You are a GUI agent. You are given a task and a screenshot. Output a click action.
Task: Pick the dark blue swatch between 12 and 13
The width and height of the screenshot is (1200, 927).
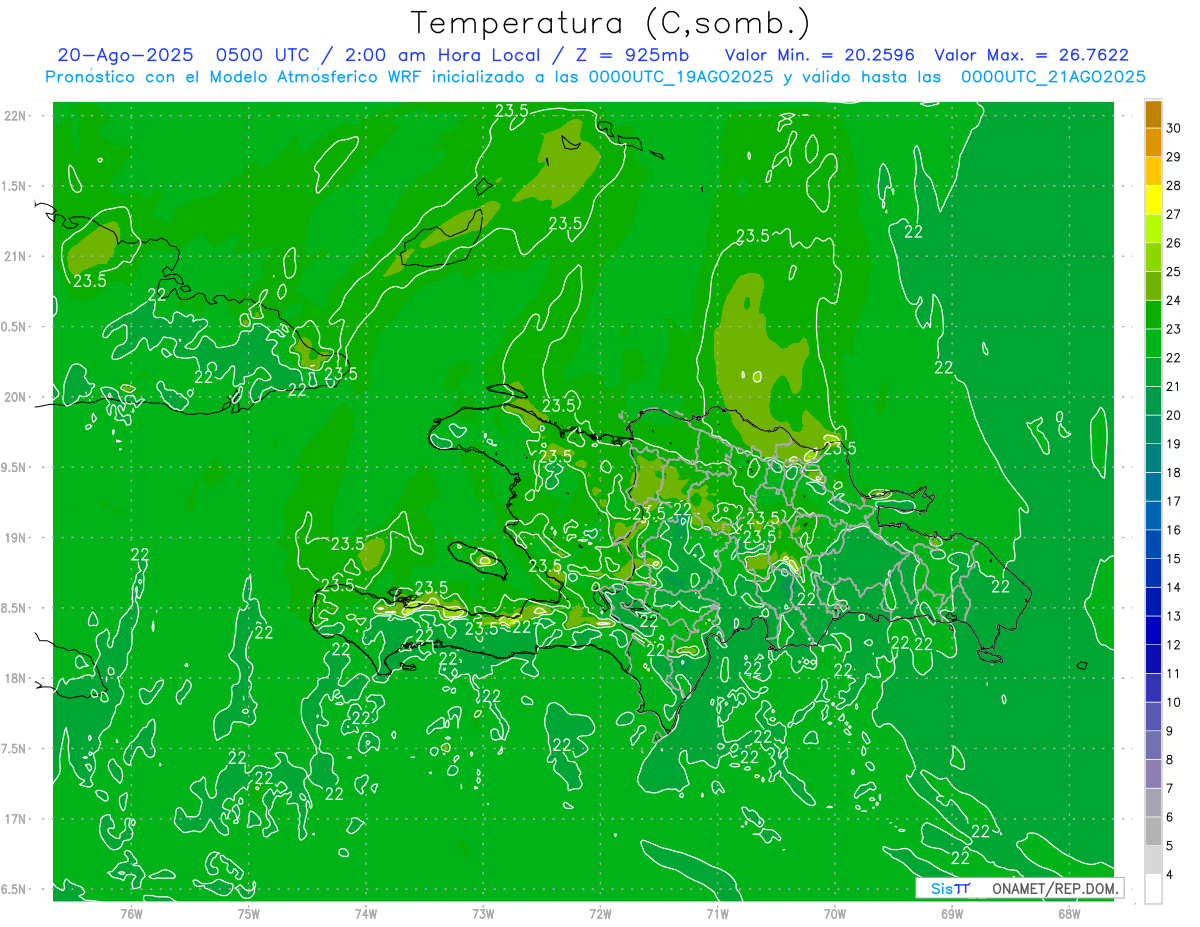(1153, 630)
